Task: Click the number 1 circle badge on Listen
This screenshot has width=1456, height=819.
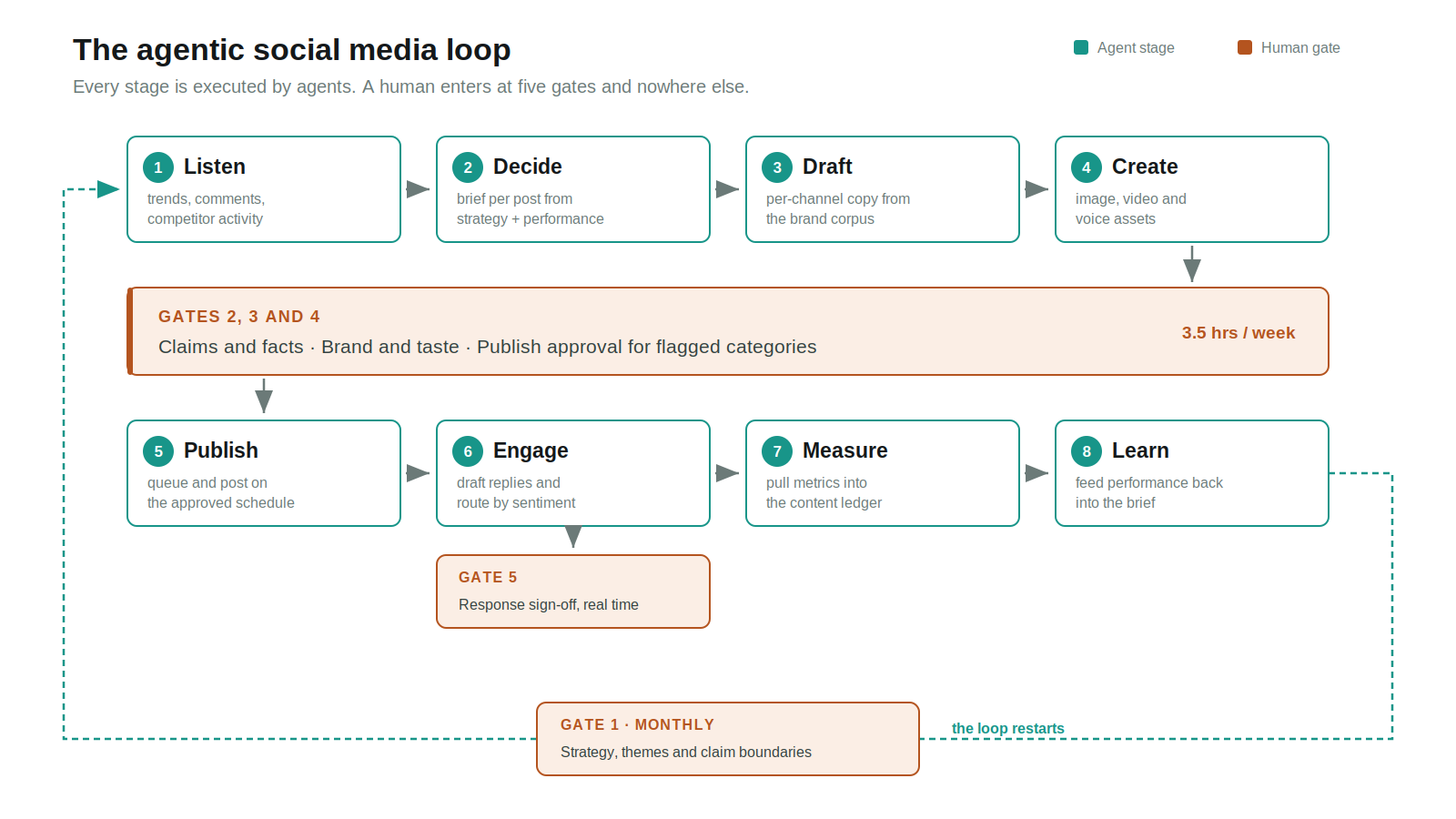Action: tap(158, 167)
